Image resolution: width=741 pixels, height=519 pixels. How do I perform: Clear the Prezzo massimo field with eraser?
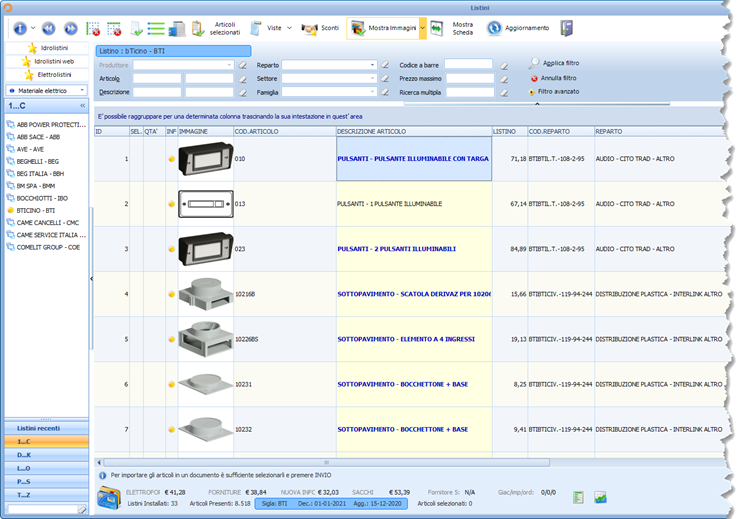(x=504, y=79)
